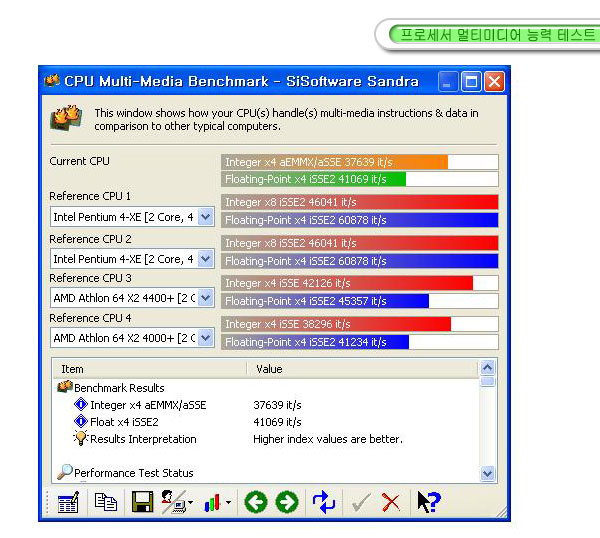Click the light bulb Results Interpretation icon
Screen dimensions: 600x538
pyautogui.click(x=81, y=439)
